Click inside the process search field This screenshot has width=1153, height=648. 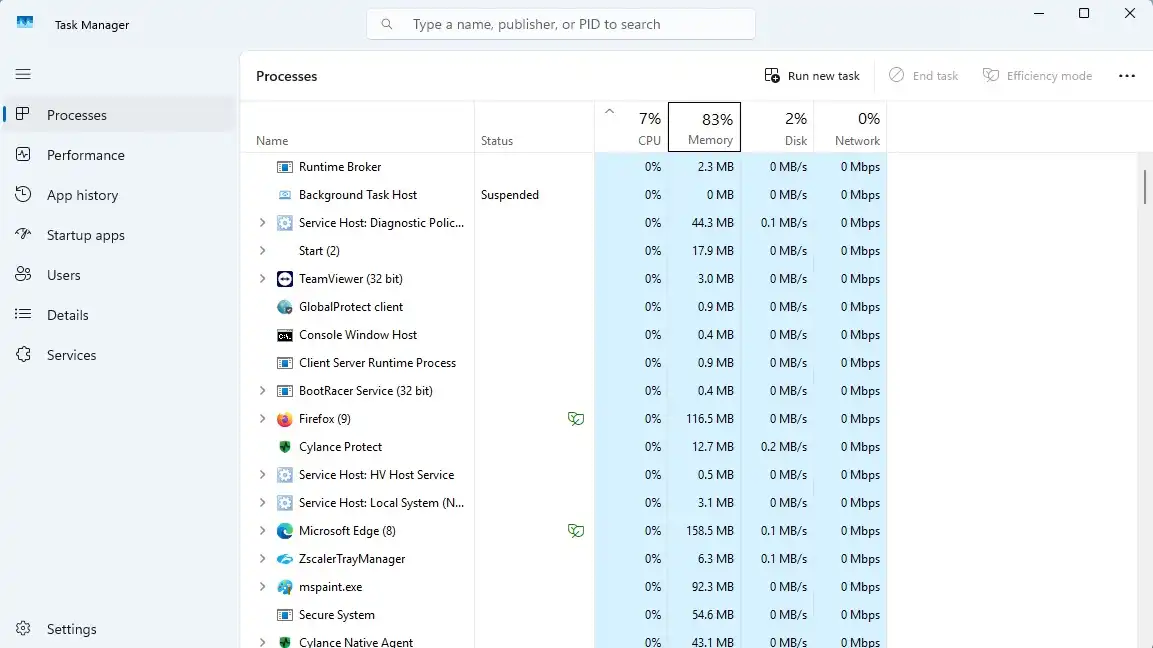(560, 24)
